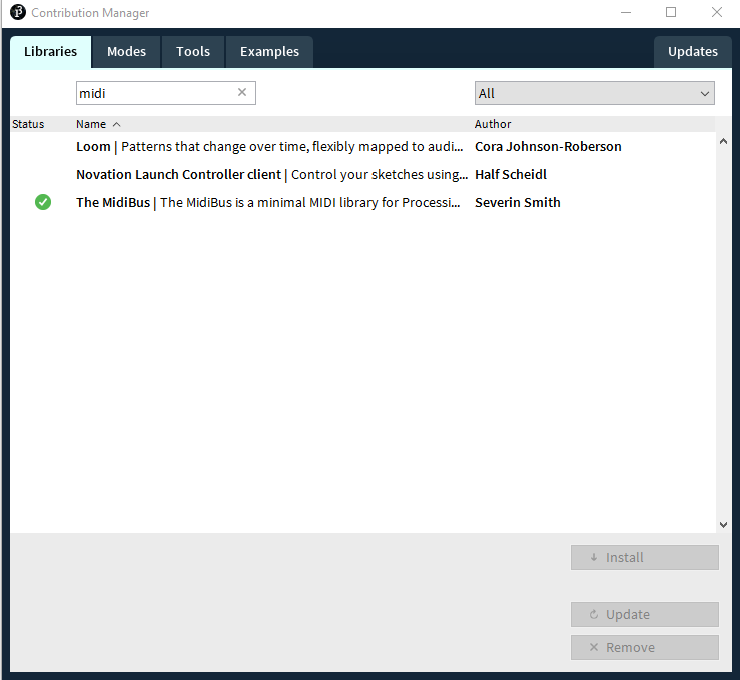The height and width of the screenshot is (680, 740).
Task: Click author Half Scheidl
Action: click(x=511, y=175)
